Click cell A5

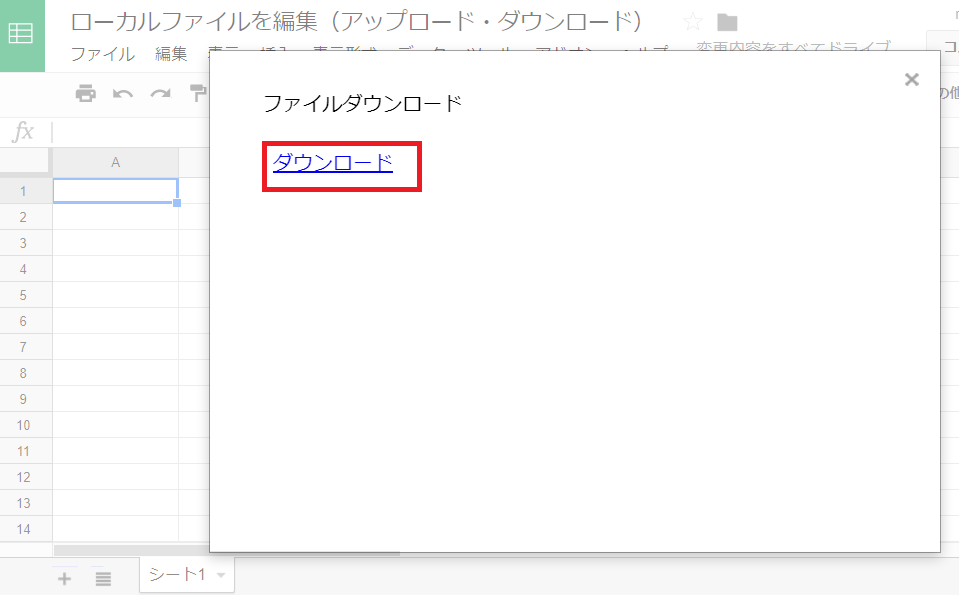tap(116, 295)
